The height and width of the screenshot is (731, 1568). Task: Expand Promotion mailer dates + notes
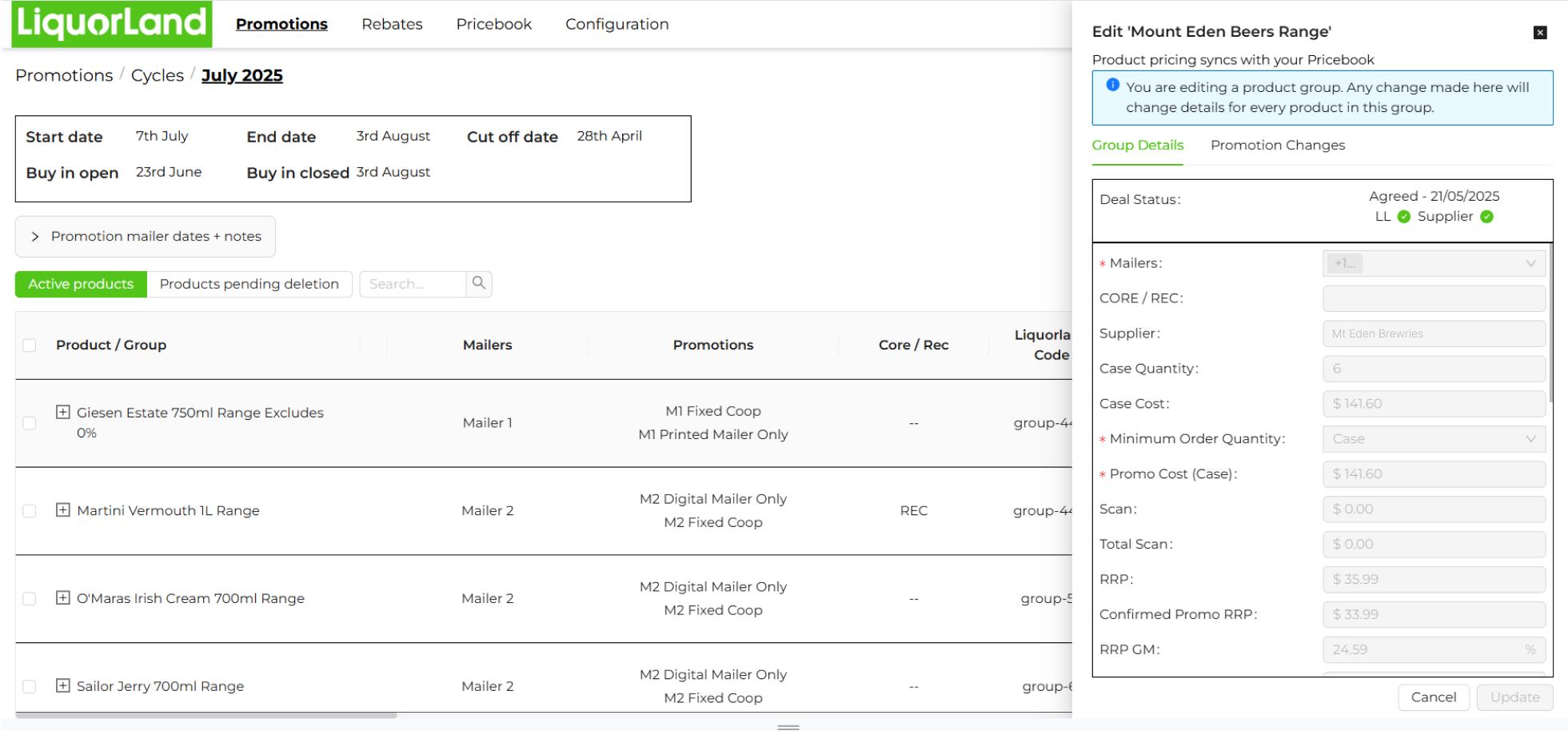pos(146,237)
